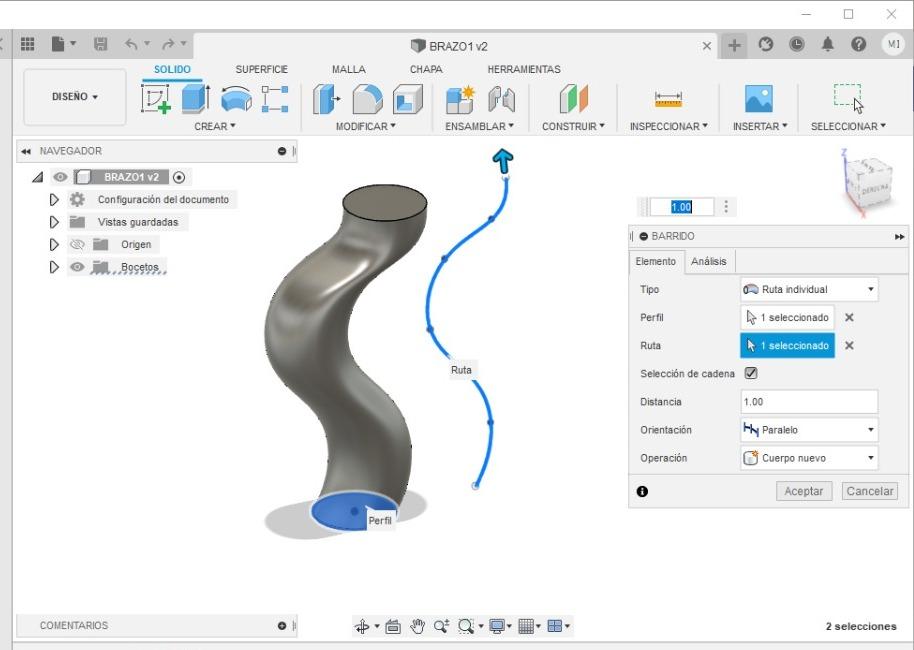The width and height of the screenshot is (914, 650).
Task: Click the Undo arrow
Action: point(131,44)
